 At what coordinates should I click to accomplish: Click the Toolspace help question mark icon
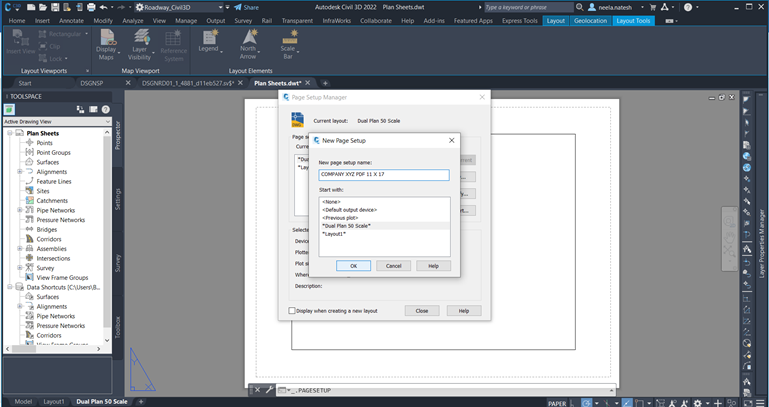click(105, 109)
